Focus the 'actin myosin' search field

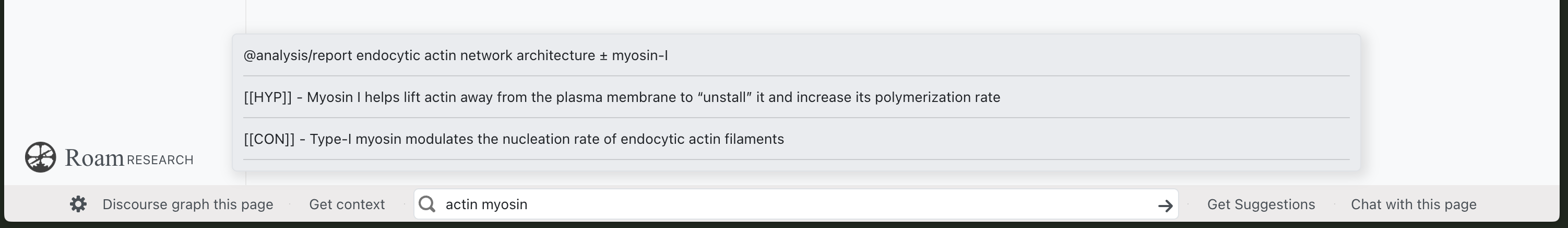pos(791,204)
